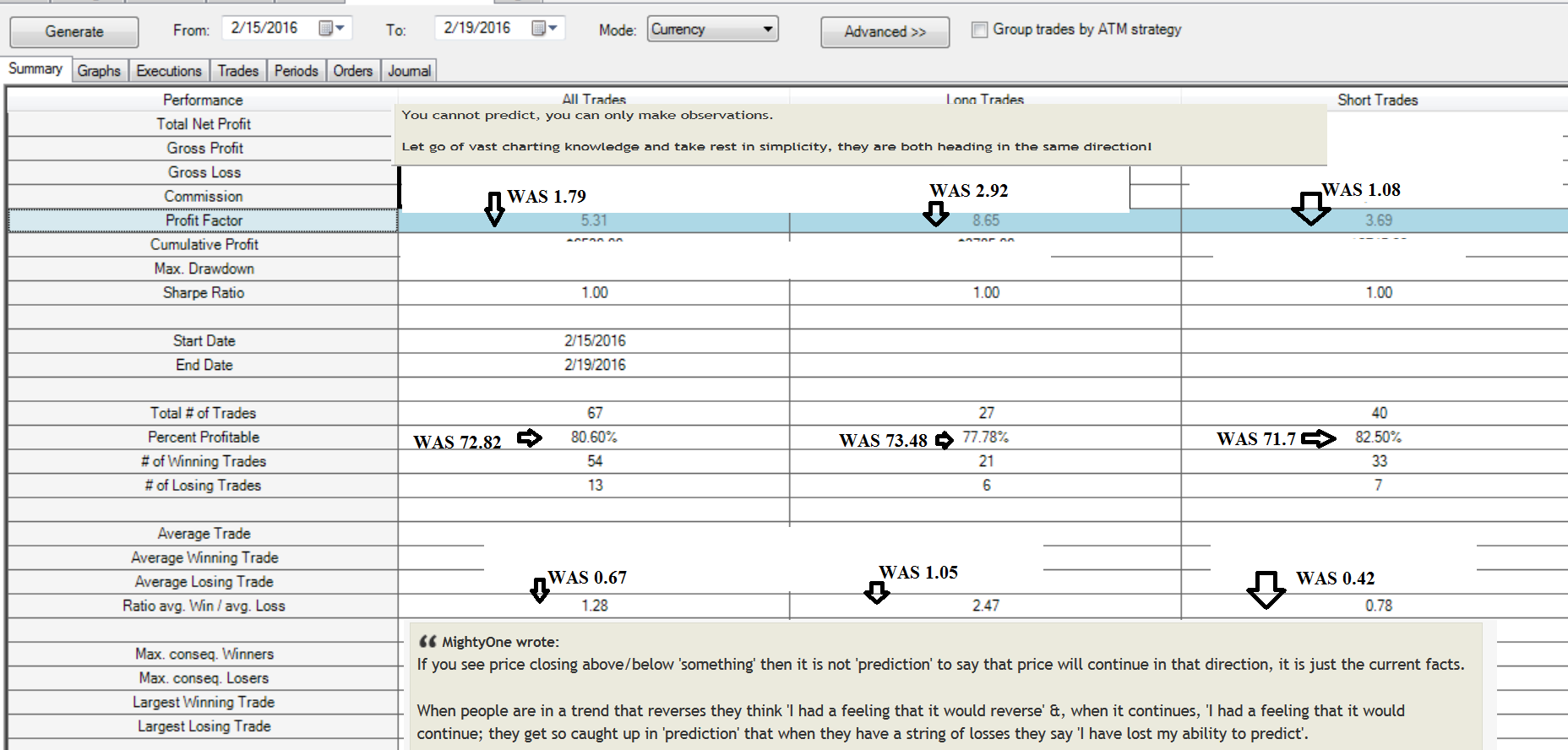Click the To date field 2/19/2016
This screenshot has height=750, width=1568.
pyautogui.click(x=478, y=28)
